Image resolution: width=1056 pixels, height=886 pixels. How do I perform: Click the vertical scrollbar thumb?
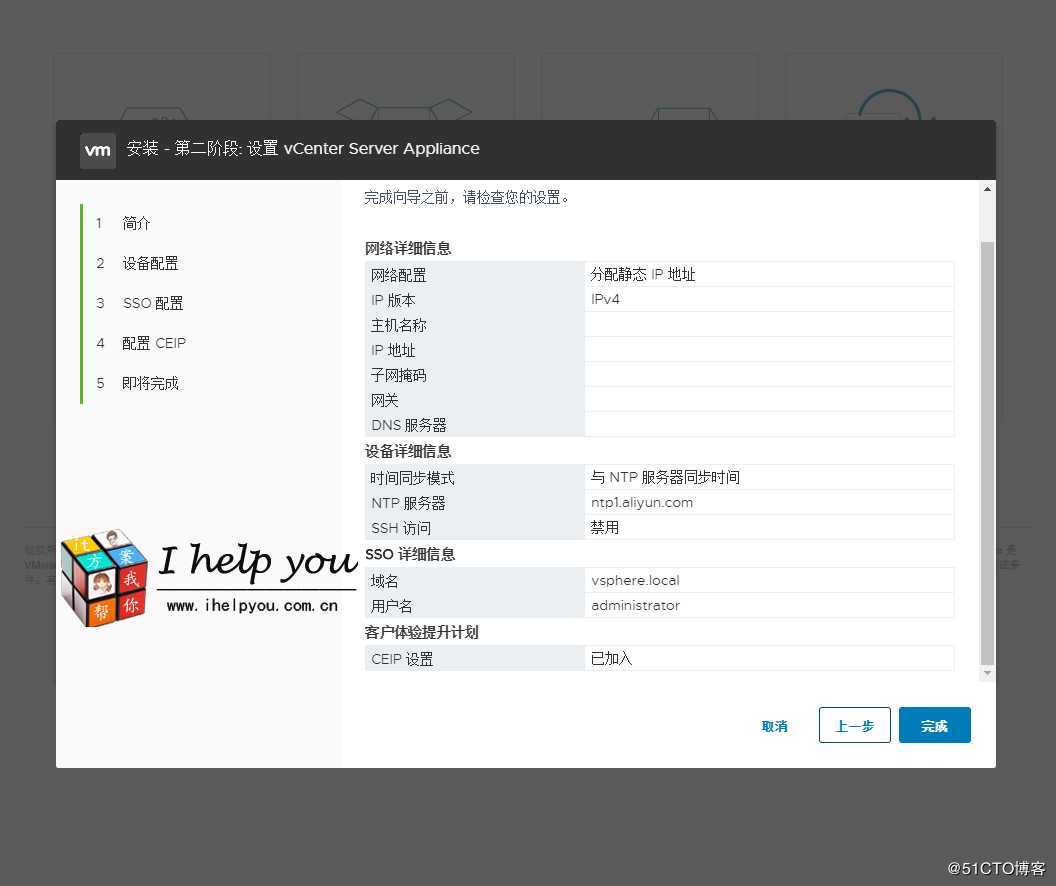[x=987, y=452]
